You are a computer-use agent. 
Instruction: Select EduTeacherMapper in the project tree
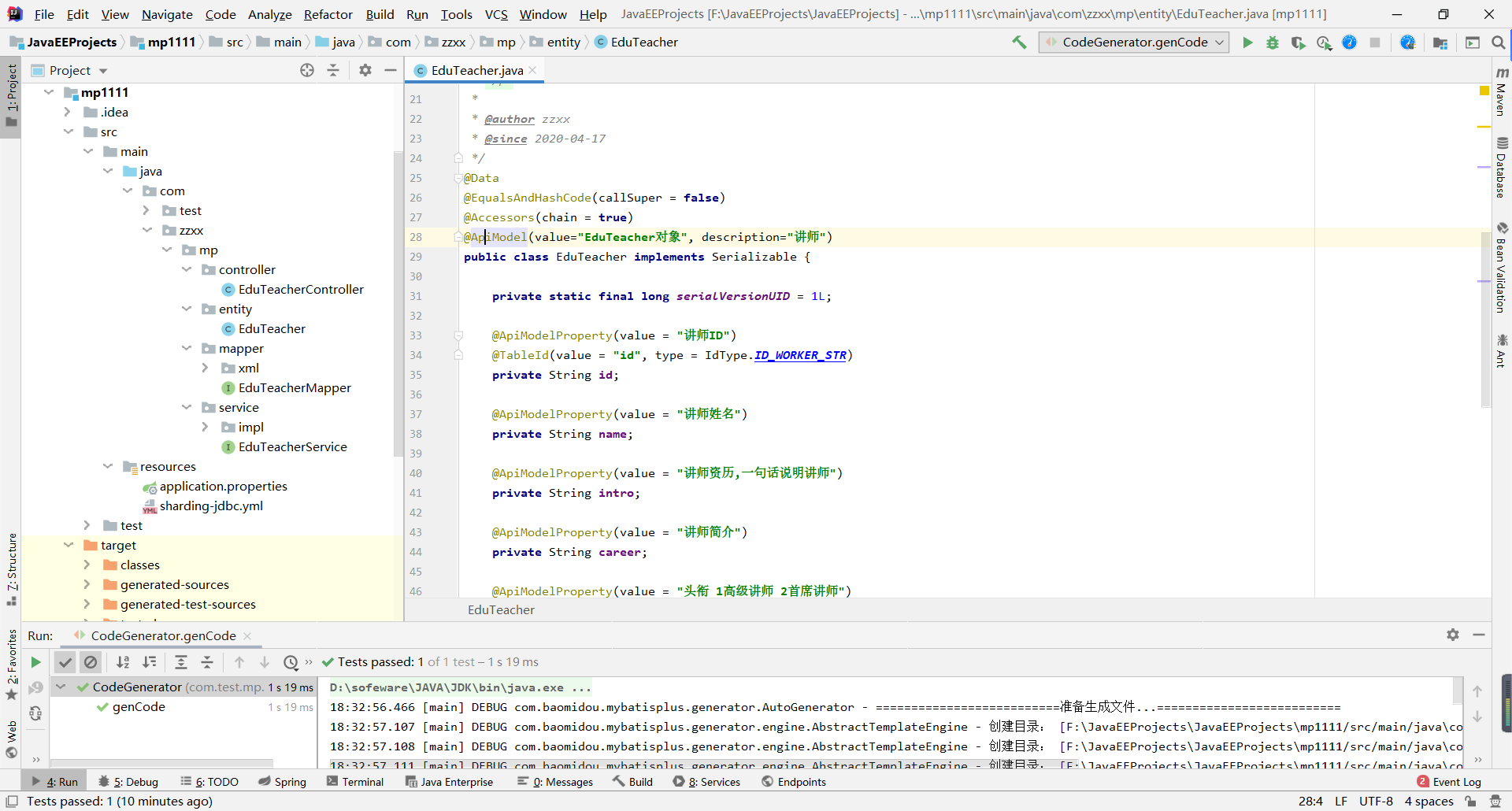click(x=295, y=387)
